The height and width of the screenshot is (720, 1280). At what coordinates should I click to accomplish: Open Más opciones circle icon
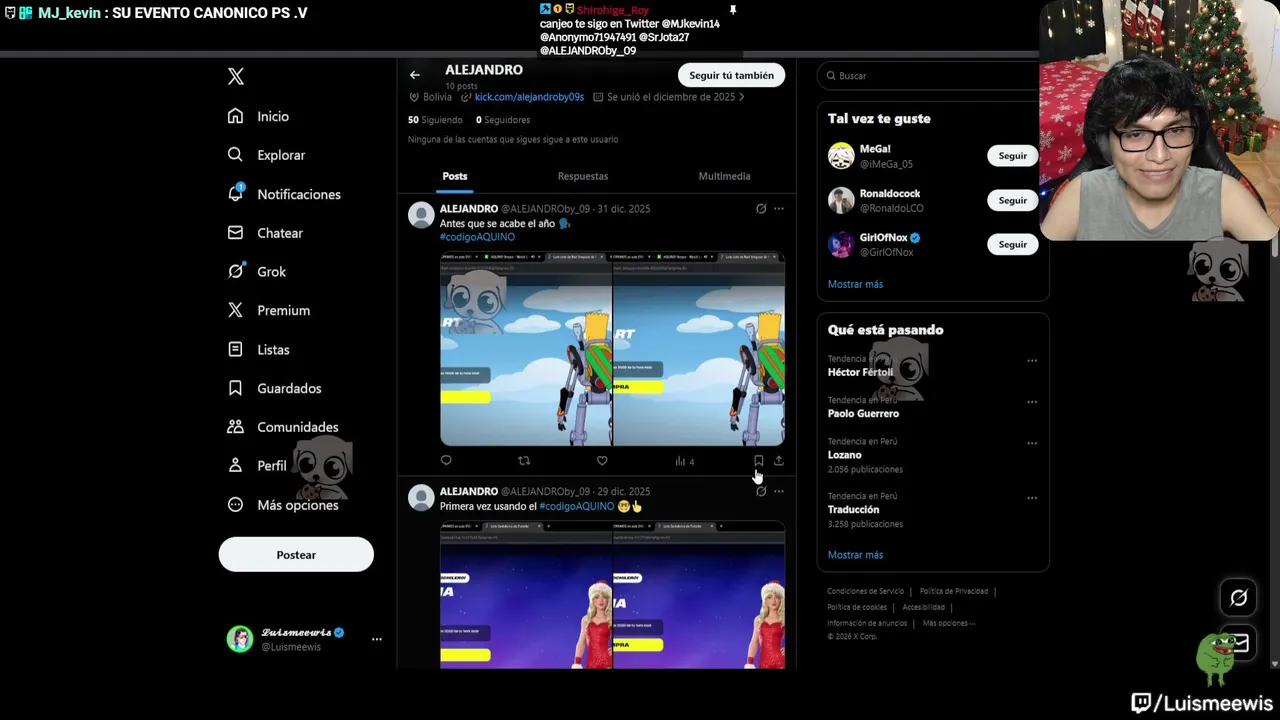click(235, 505)
